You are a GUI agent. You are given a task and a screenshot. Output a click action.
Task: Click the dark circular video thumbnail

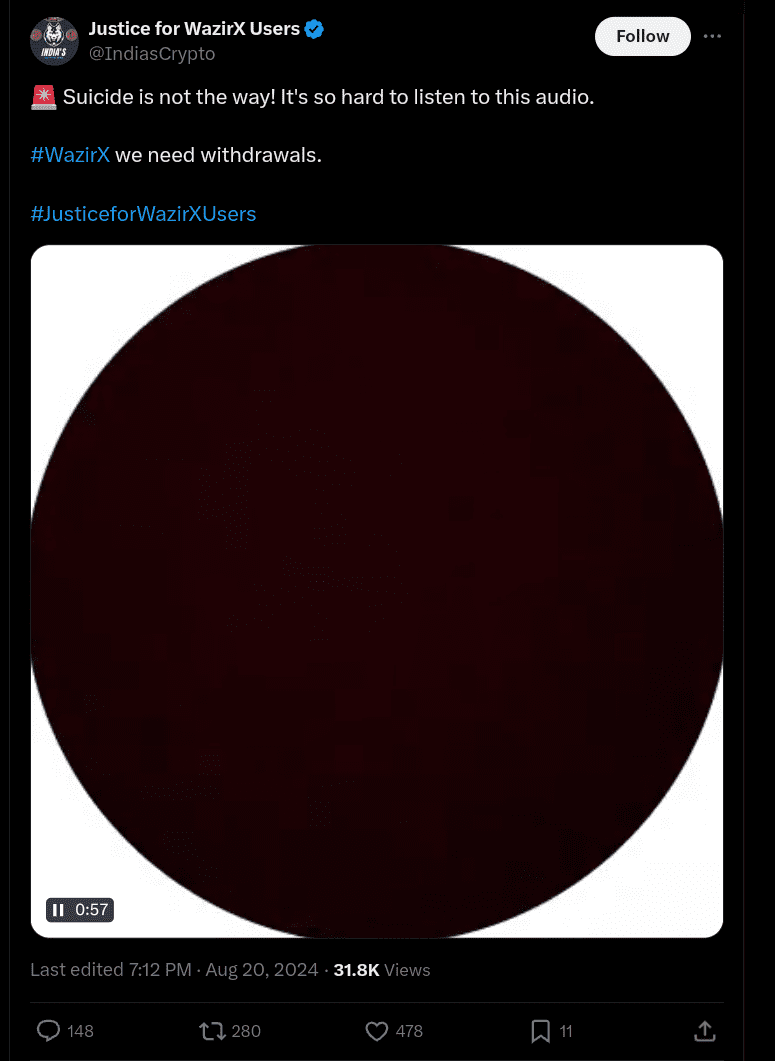click(x=377, y=591)
